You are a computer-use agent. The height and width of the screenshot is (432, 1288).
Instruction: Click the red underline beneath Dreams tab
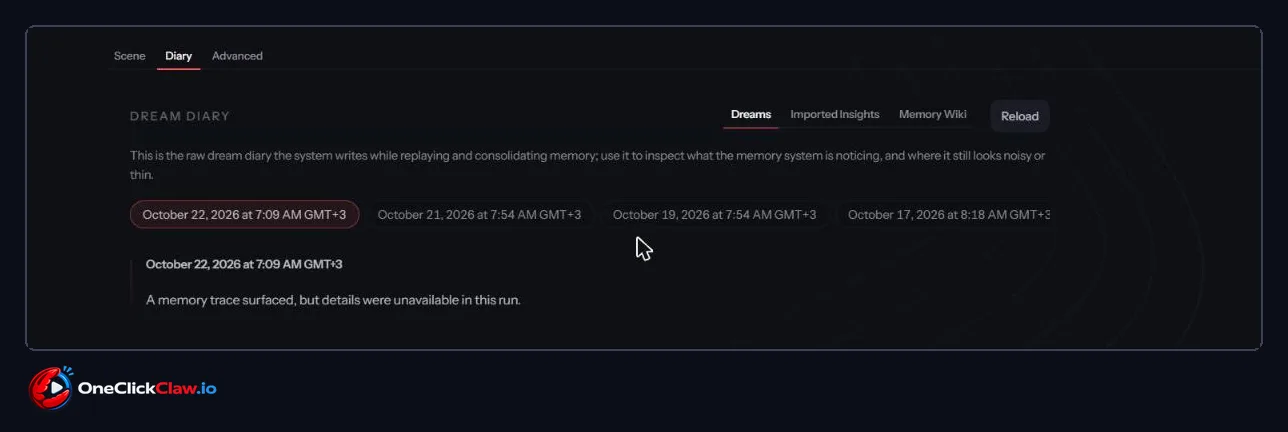751,128
